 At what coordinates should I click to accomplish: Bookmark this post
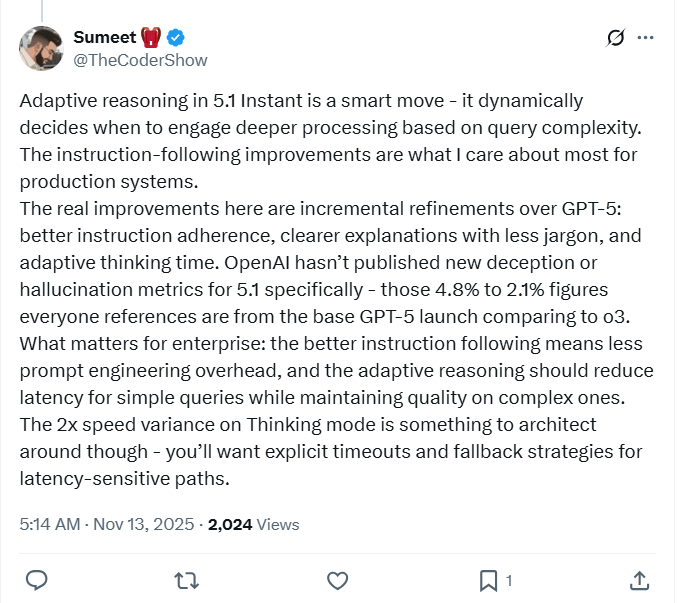point(488,580)
